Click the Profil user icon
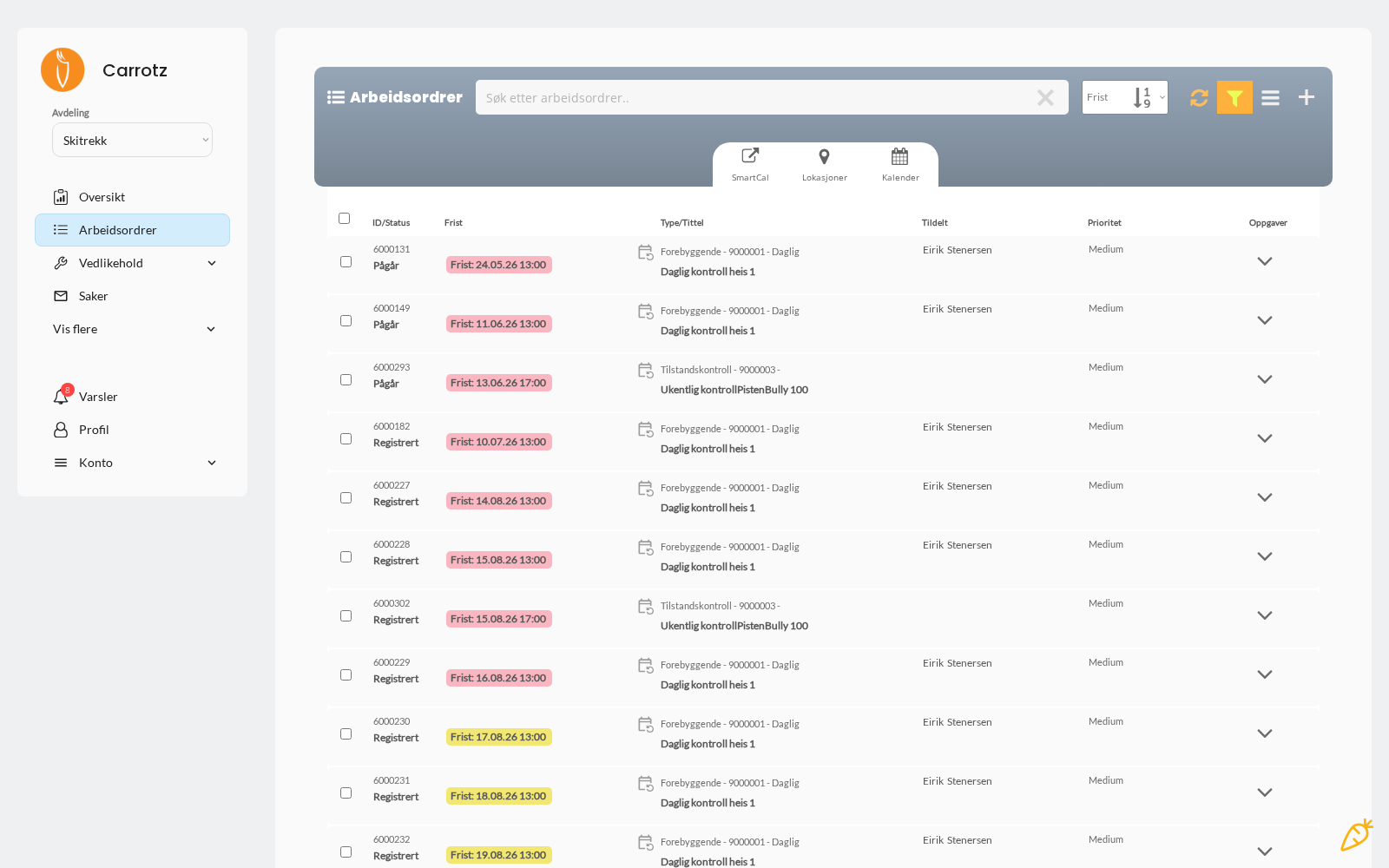The height and width of the screenshot is (868, 1389). point(61,430)
